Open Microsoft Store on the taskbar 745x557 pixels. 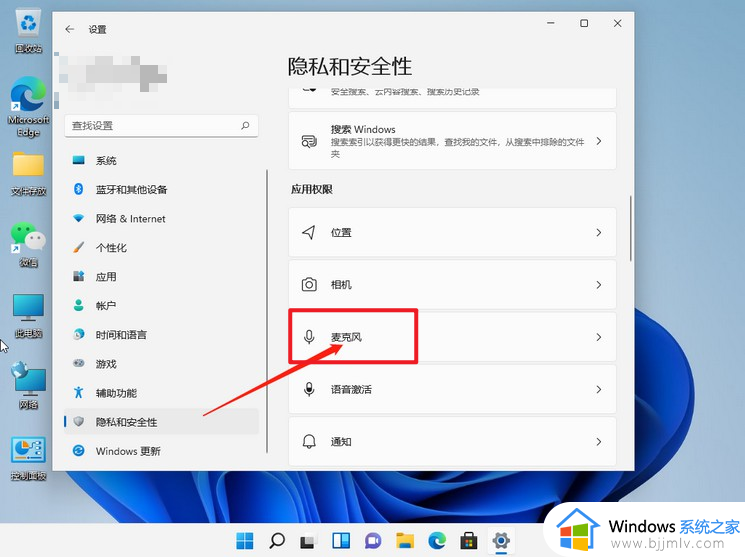point(468,540)
